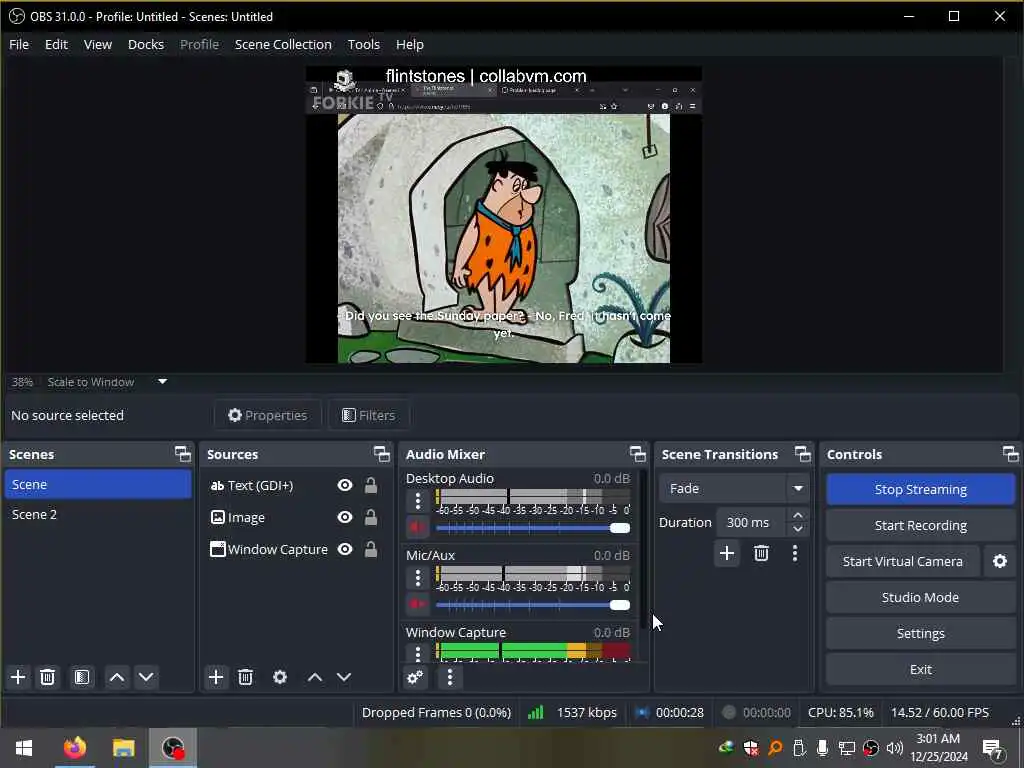Move scene down arrow in Scenes panel
Screen dimensions: 1024x768
click(x=146, y=677)
